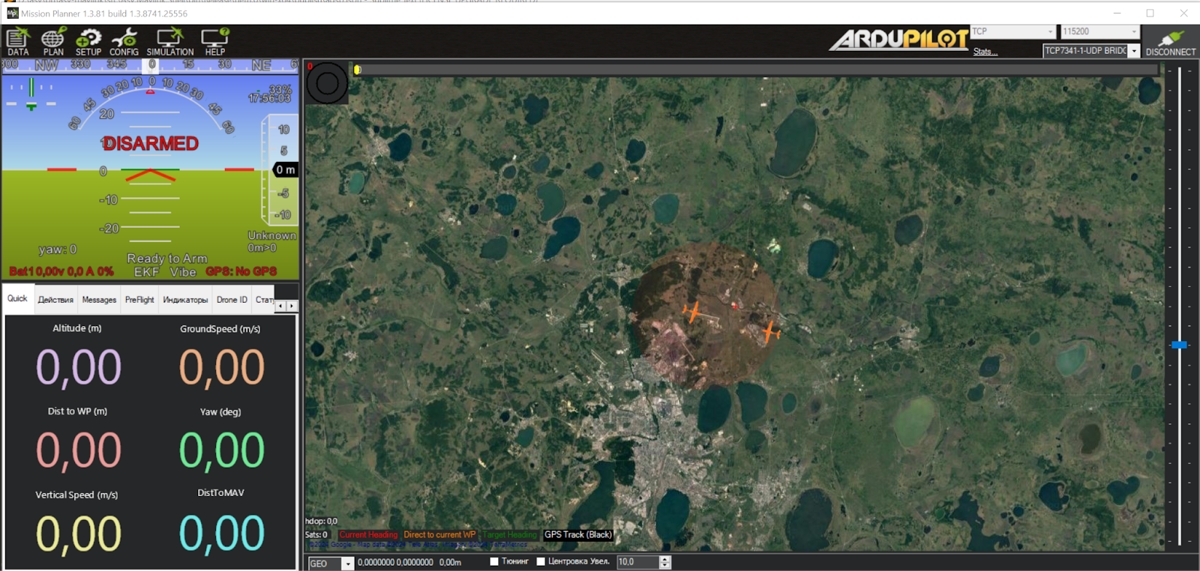Open the GEO coordinate format dropdown
Viewport: 1200px width, 571px height.
pyautogui.click(x=347, y=564)
